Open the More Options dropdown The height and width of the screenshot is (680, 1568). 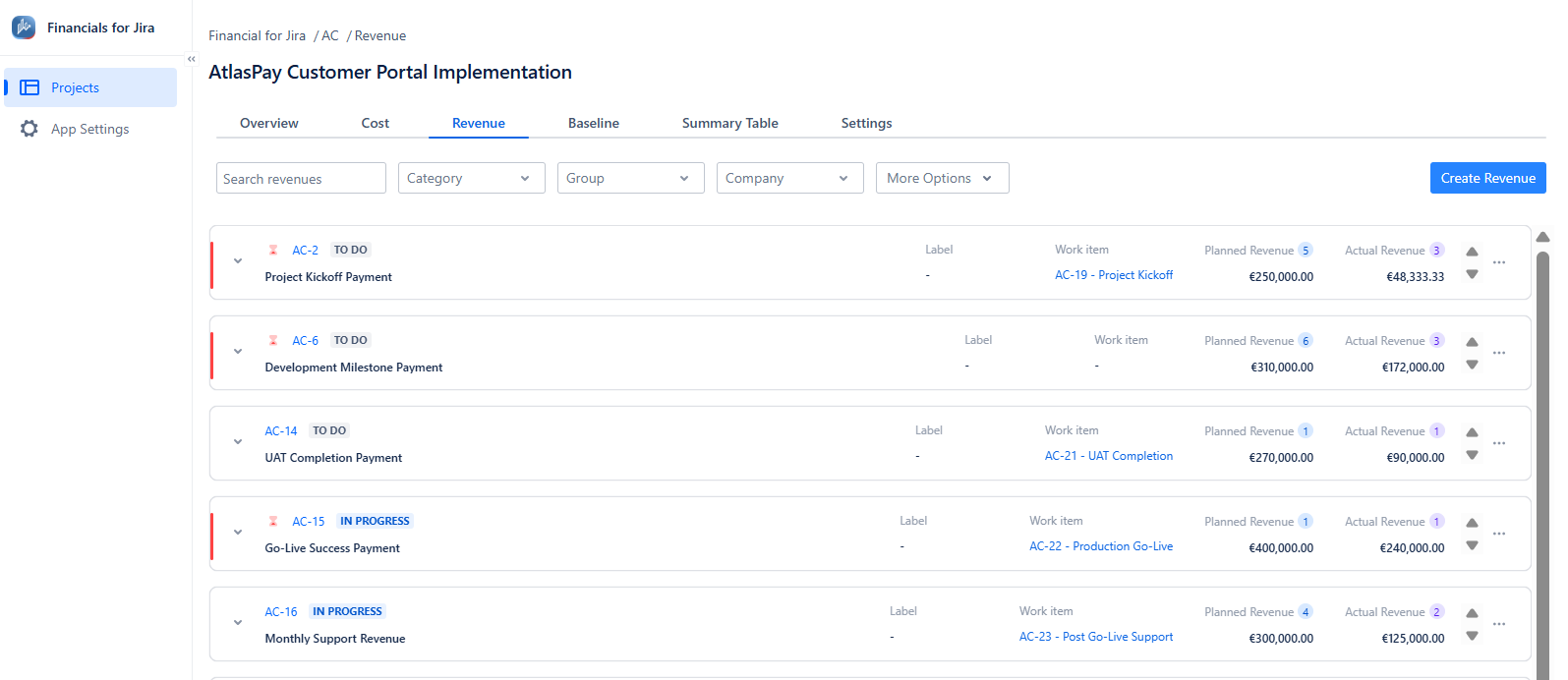click(x=943, y=178)
